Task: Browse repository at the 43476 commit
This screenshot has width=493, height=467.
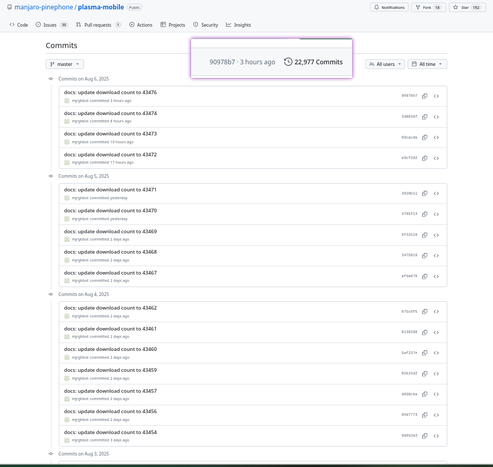Action: (x=436, y=96)
